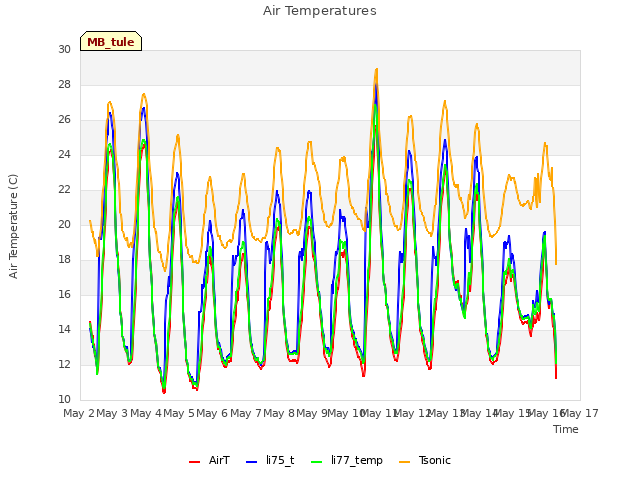Click the May 5 x-axis tick label
The image size is (640, 480).
[x=179, y=413]
